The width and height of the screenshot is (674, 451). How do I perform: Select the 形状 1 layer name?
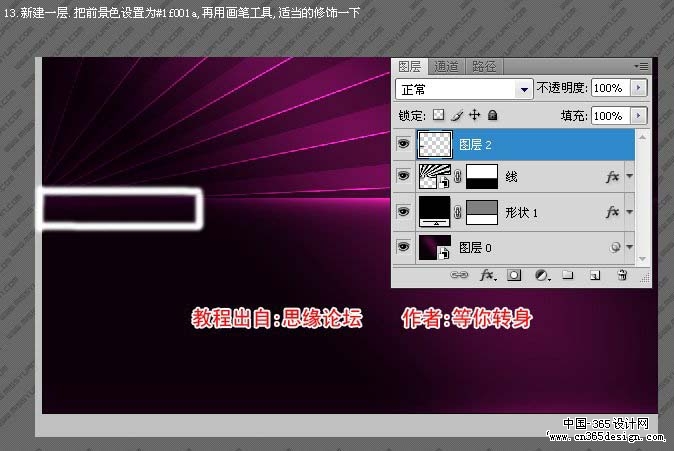(x=521, y=212)
